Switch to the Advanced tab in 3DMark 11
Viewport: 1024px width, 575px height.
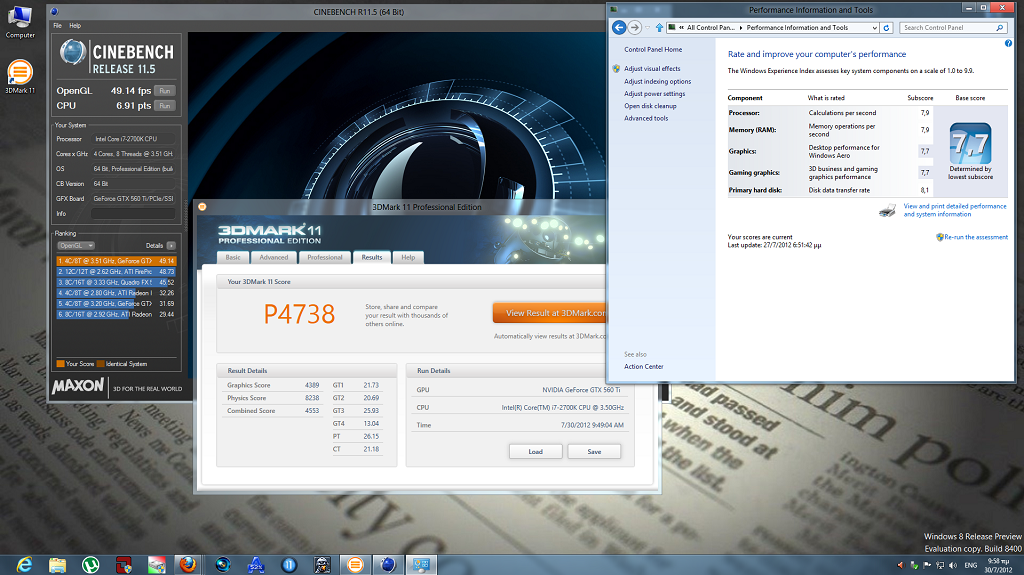point(274,257)
